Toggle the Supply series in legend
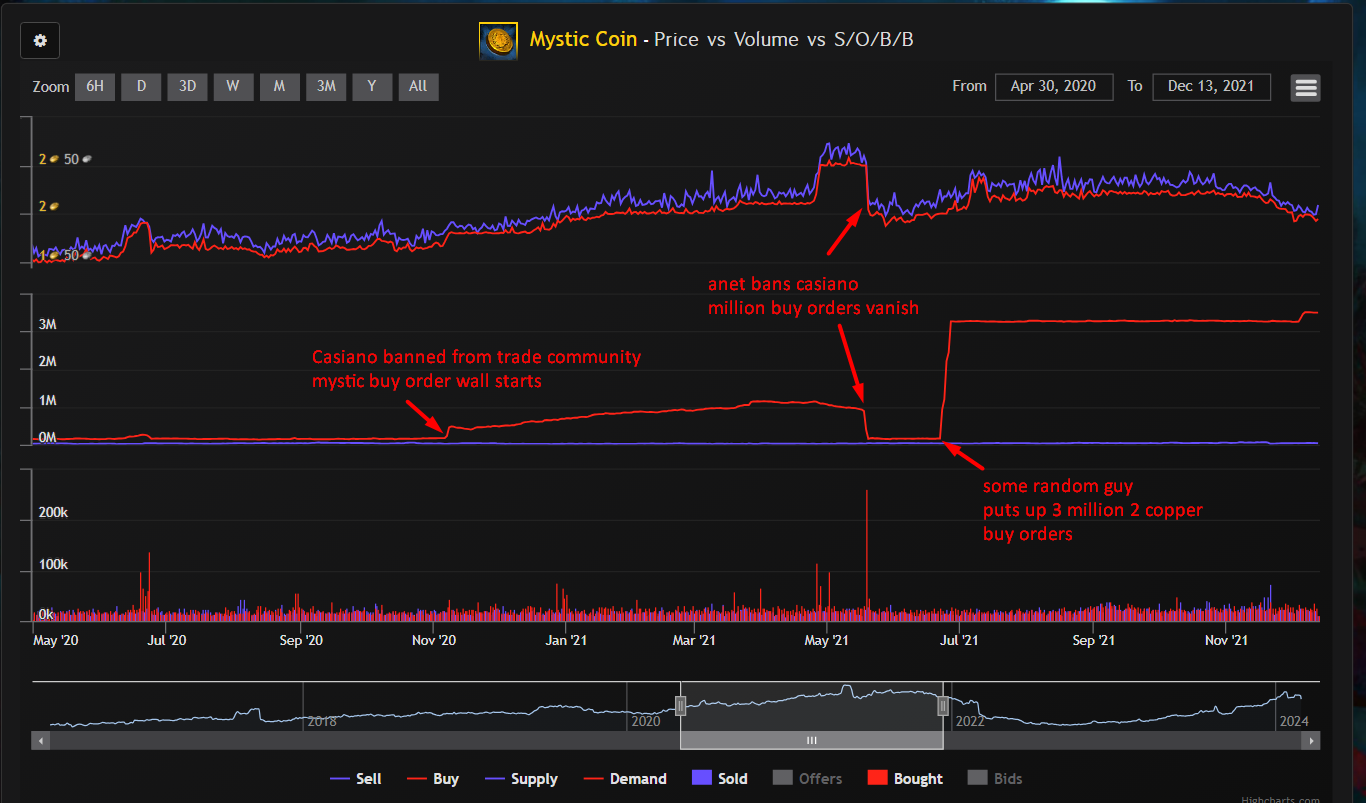The image size is (1366, 803). pyautogui.click(x=520, y=779)
